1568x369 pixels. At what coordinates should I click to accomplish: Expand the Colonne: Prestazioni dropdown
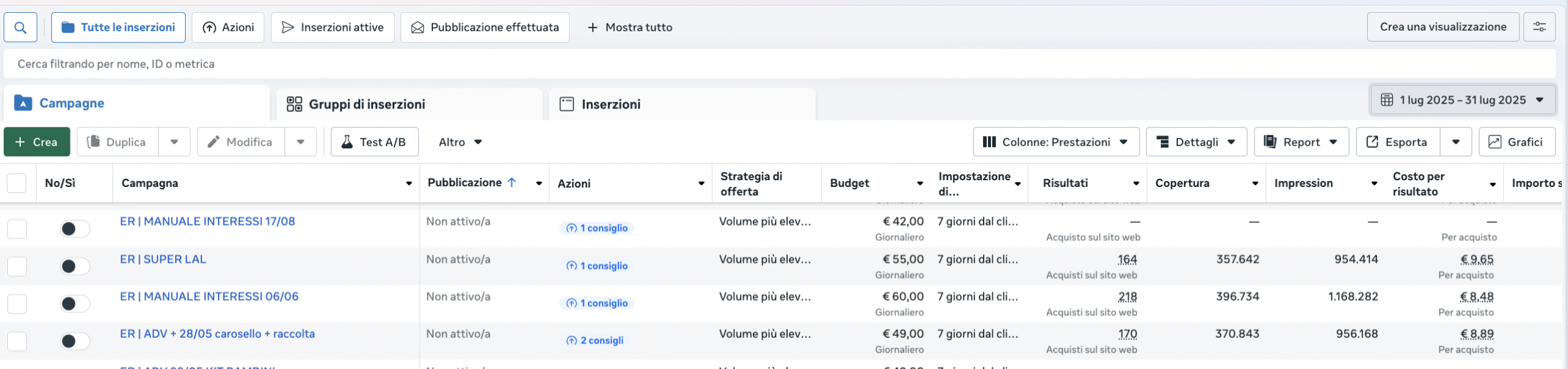(1055, 142)
